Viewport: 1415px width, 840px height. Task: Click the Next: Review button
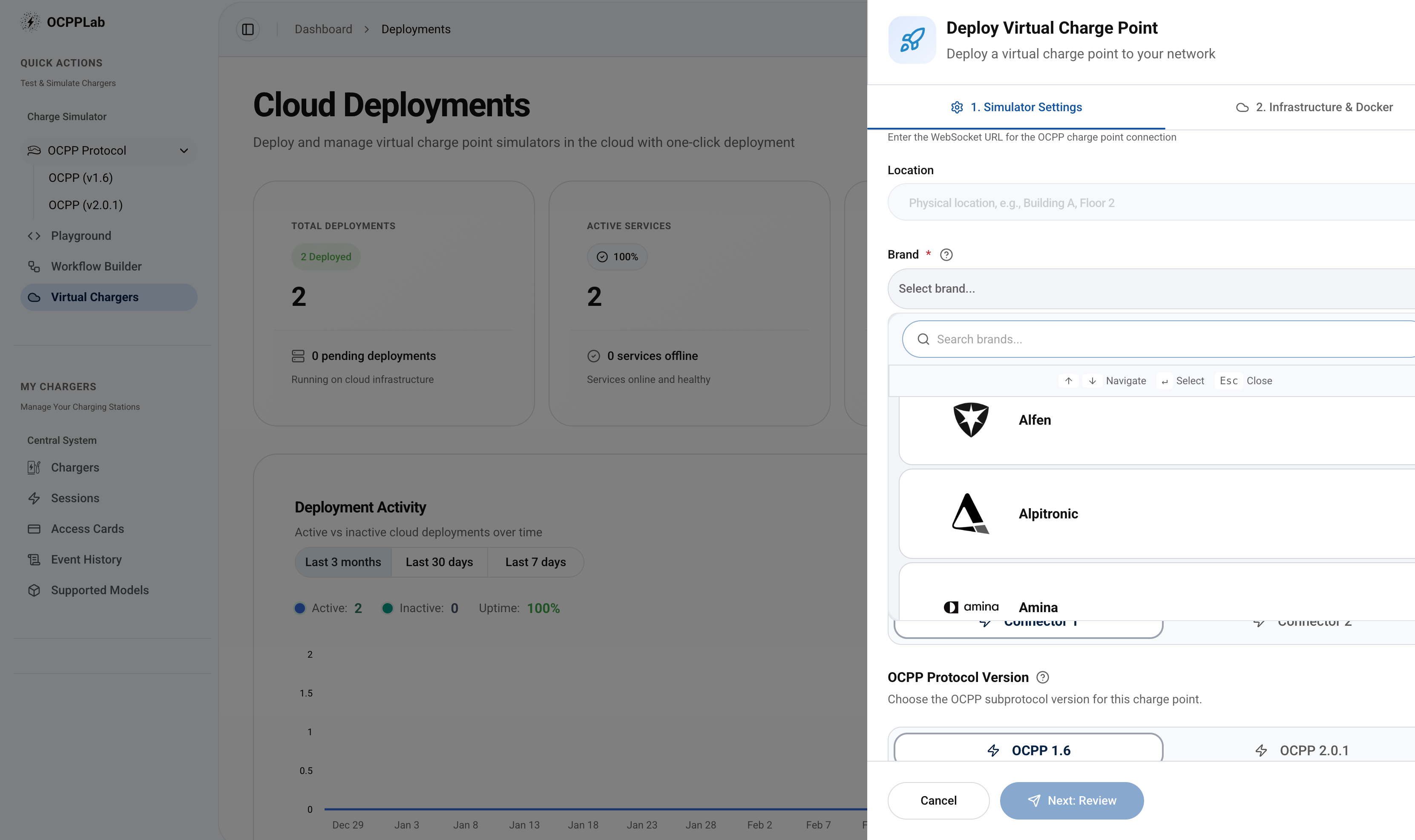click(1071, 800)
